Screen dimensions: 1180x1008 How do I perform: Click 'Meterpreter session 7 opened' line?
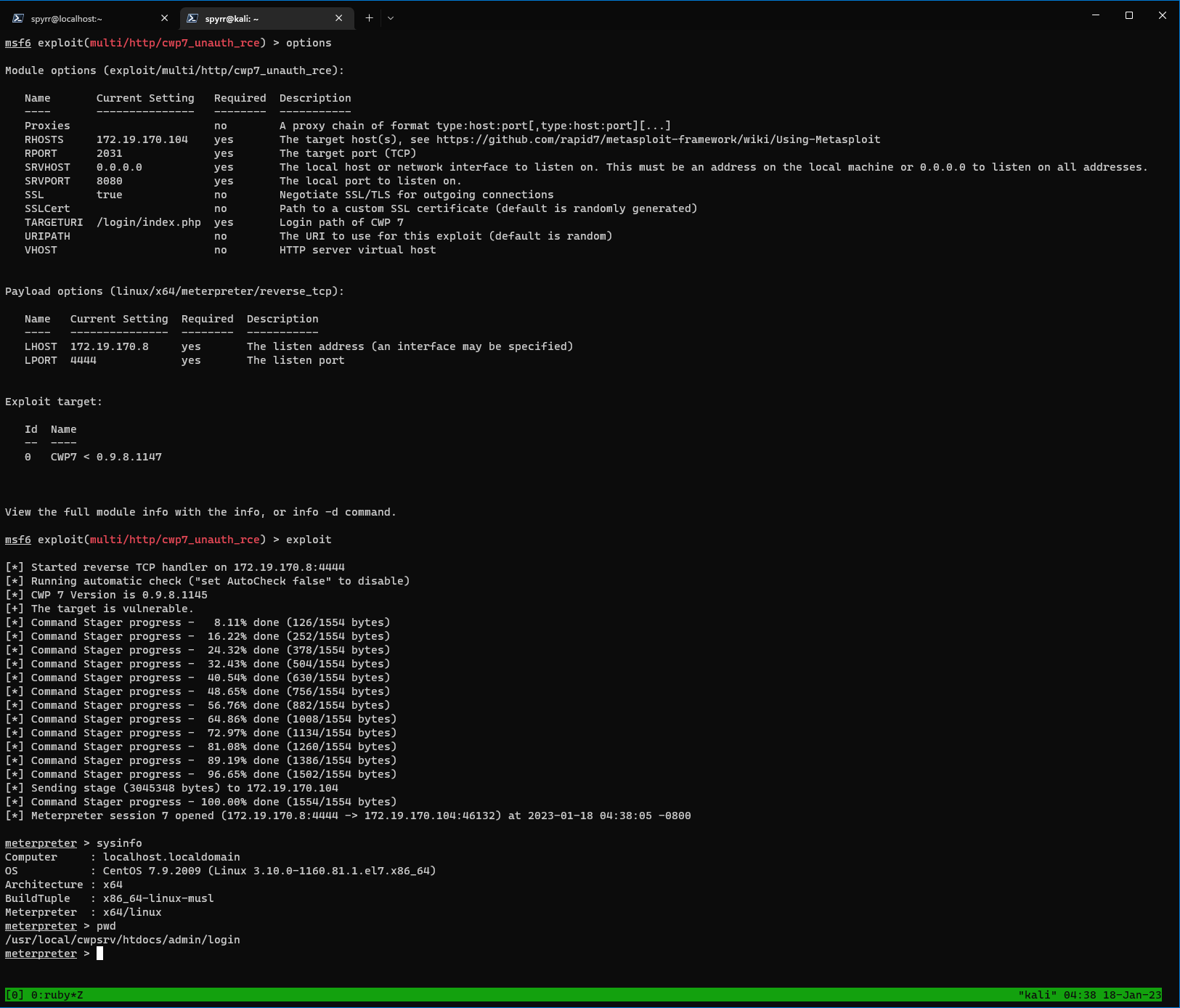[348, 816]
